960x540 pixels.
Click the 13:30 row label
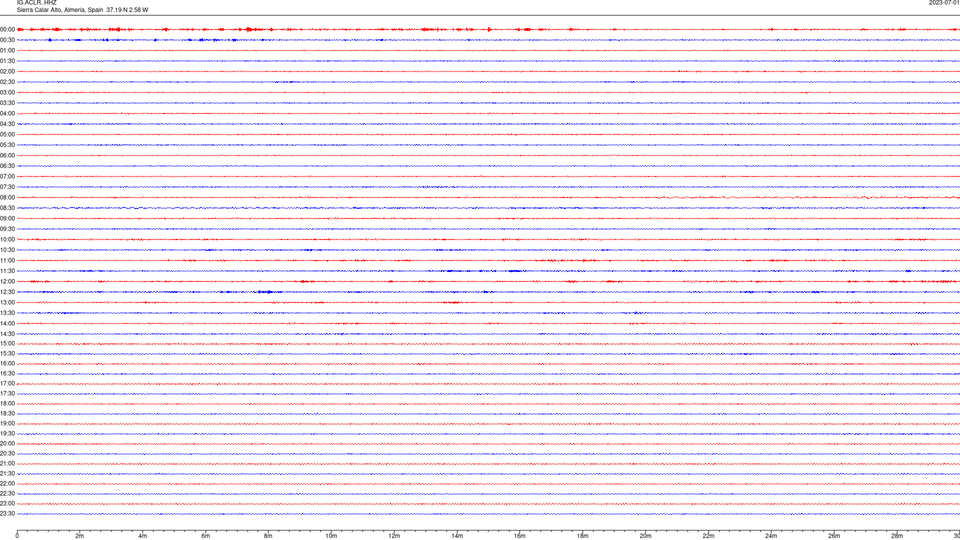tap(7, 313)
